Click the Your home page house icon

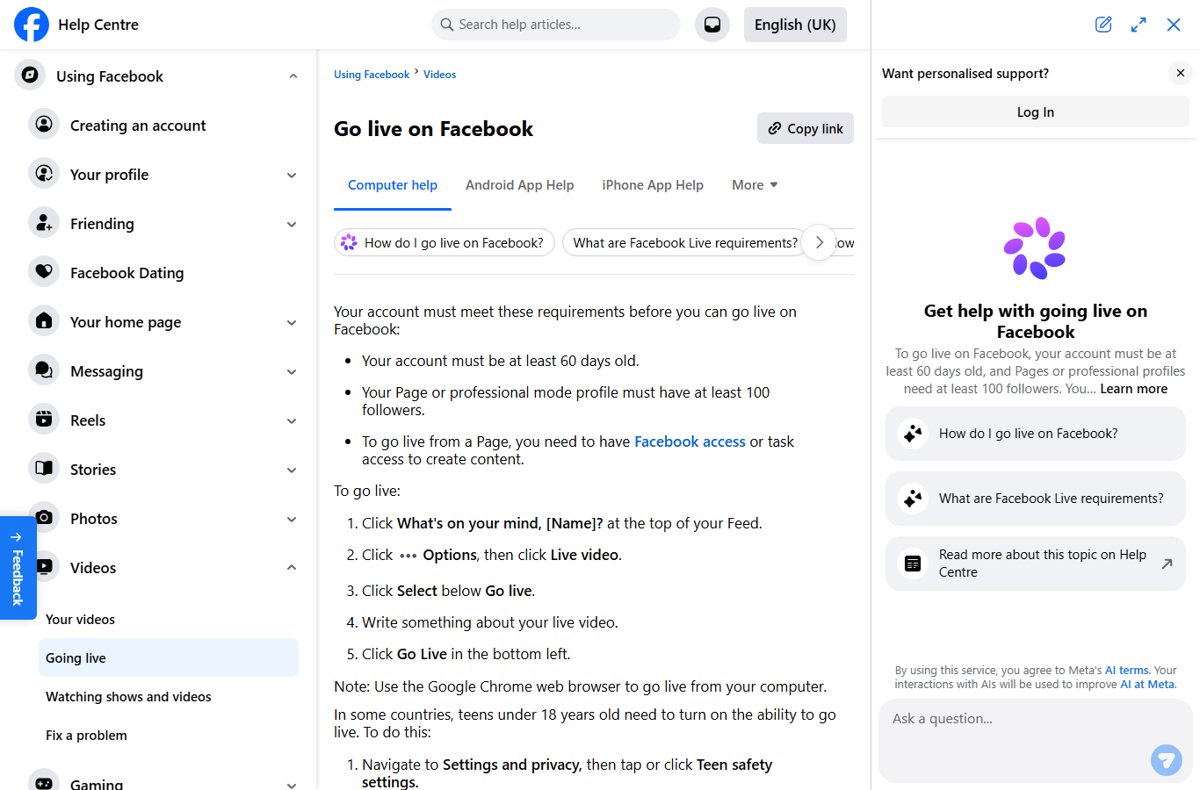(x=44, y=322)
